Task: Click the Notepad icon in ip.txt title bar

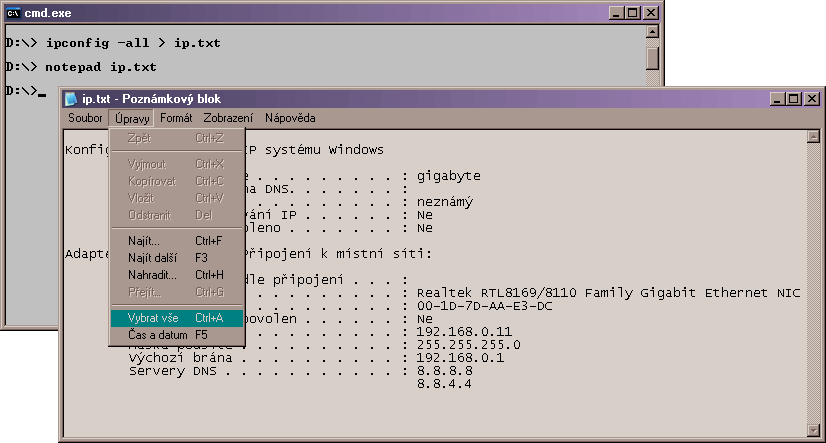Action: [71, 99]
